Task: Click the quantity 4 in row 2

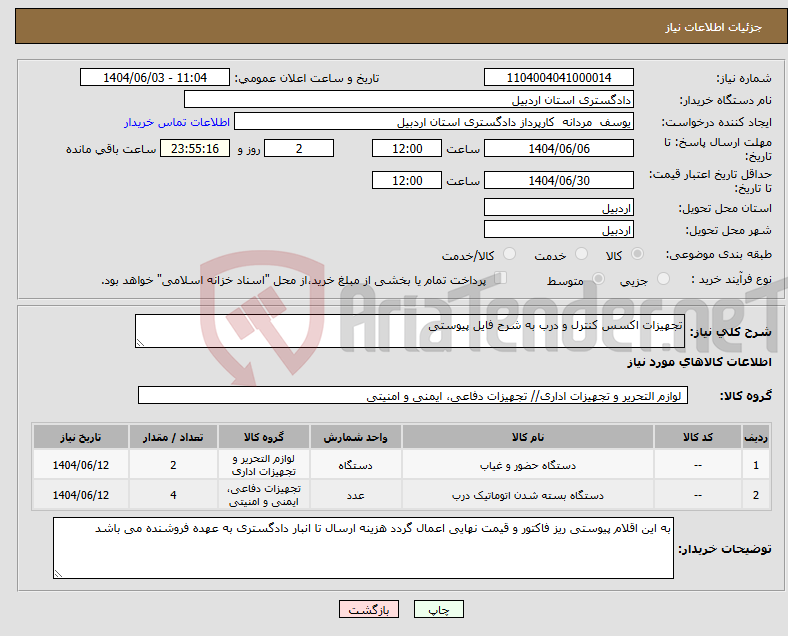Action: click(x=173, y=495)
